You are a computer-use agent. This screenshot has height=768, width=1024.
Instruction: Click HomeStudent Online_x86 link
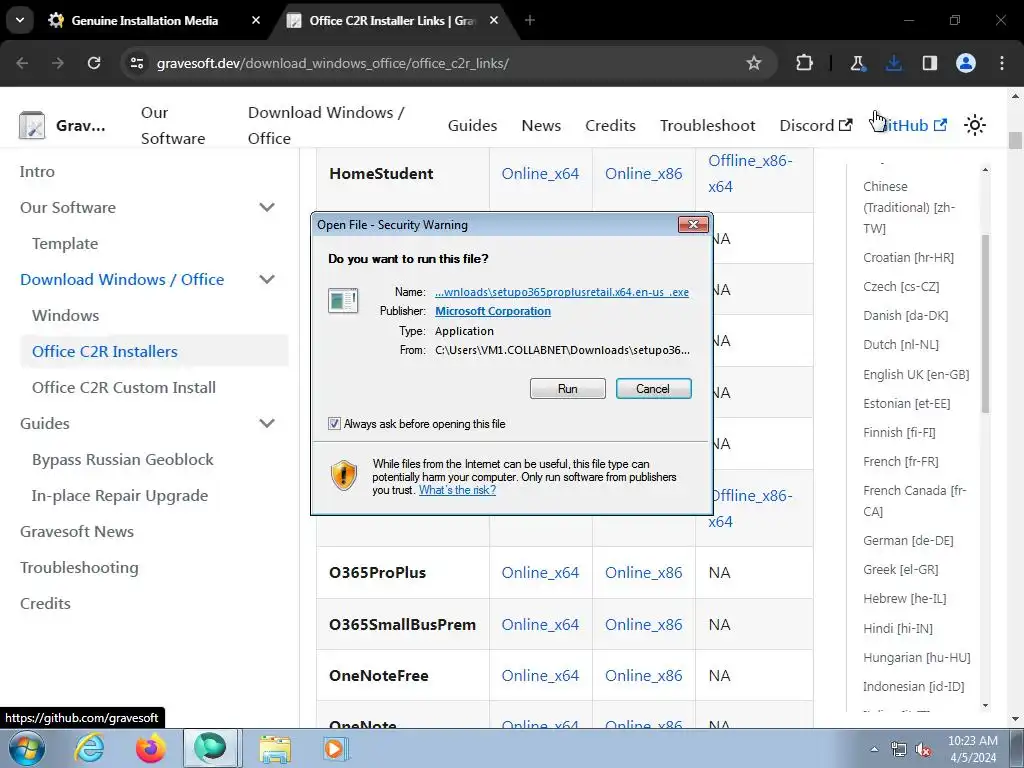tap(643, 174)
